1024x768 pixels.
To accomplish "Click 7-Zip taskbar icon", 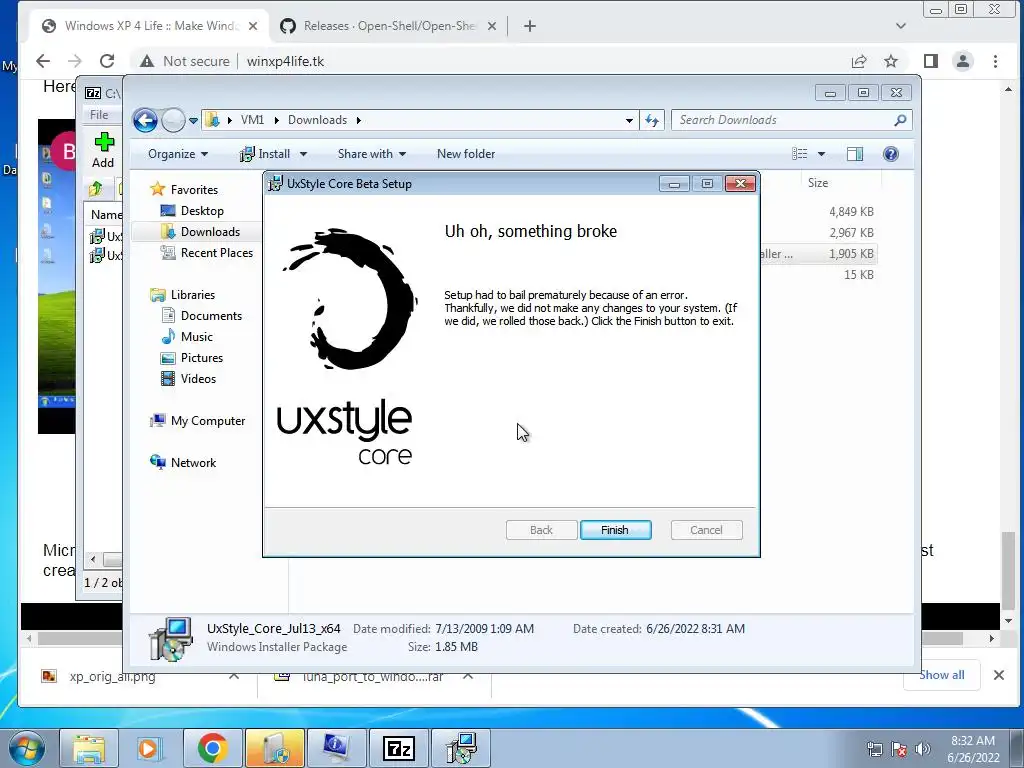I will 398,748.
